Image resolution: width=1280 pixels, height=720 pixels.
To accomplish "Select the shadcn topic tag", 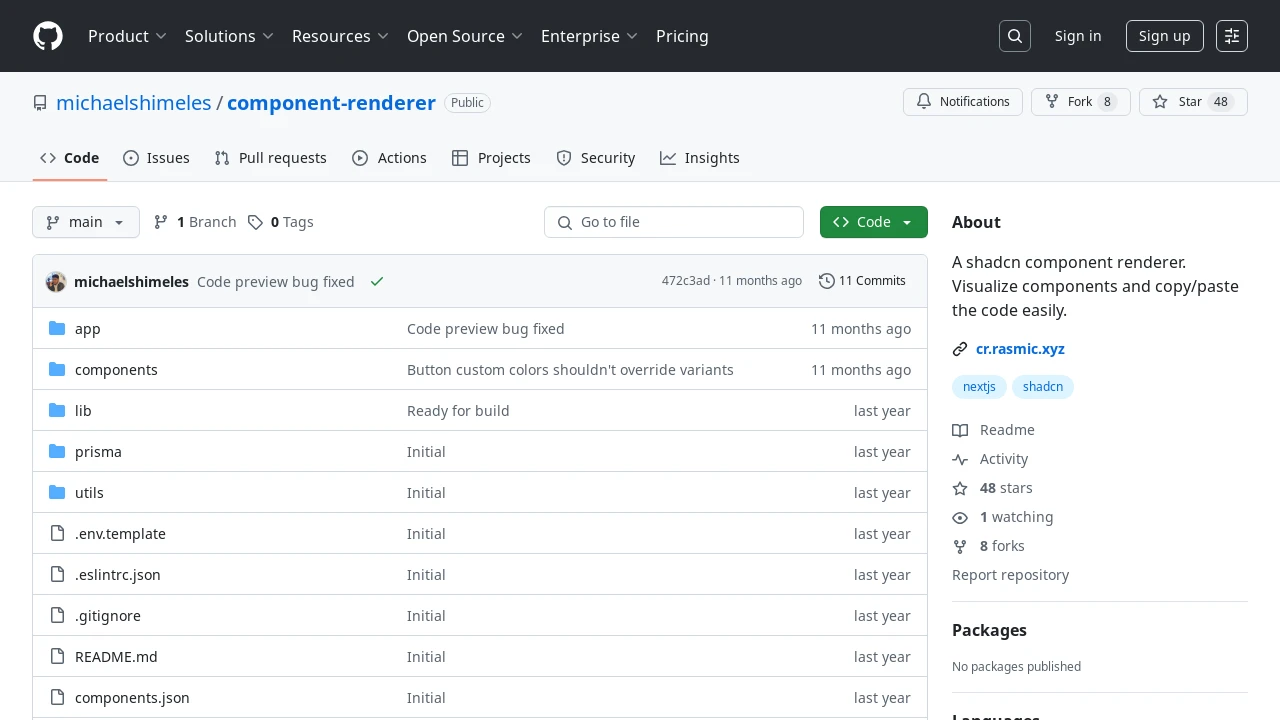I will [x=1043, y=386].
